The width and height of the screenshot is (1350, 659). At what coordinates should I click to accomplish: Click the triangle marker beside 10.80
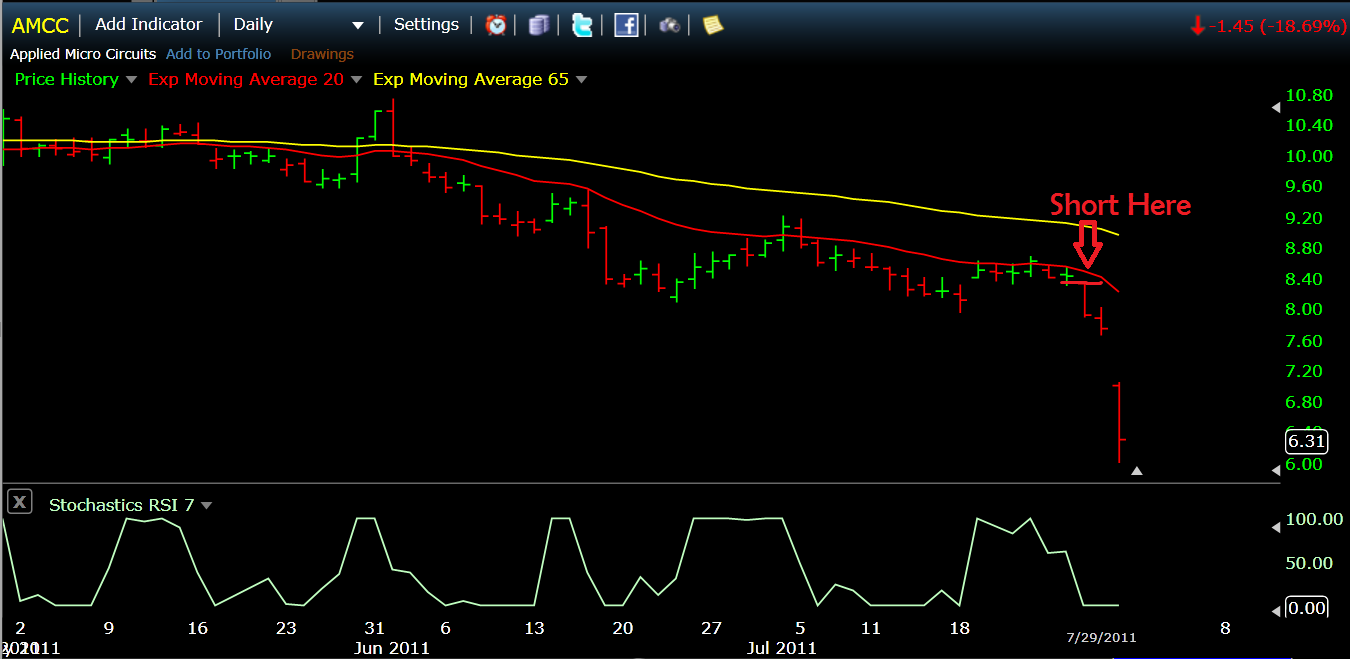click(x=1274, y=106)
